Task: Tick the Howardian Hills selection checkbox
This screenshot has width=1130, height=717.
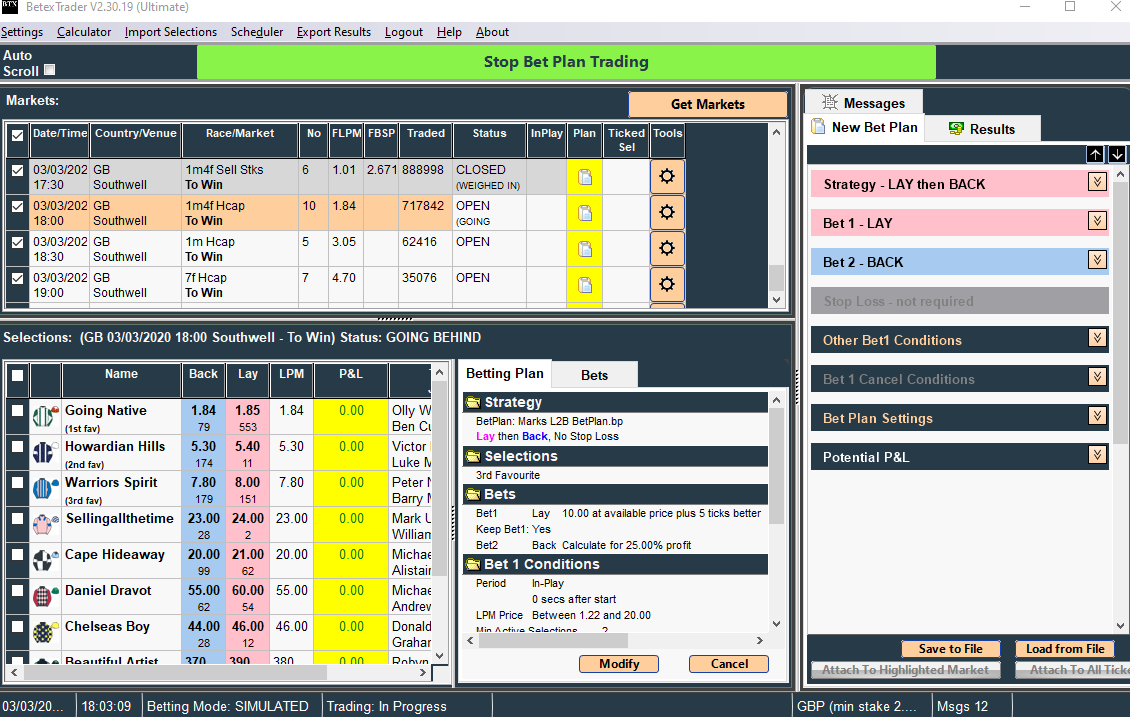Action: point(17,447)
